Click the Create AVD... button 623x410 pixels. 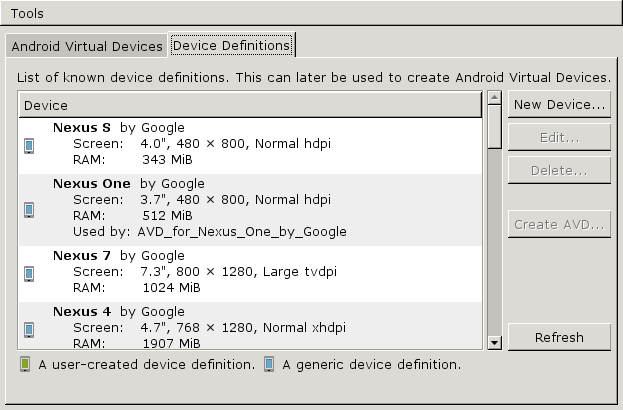click(559, 224)
